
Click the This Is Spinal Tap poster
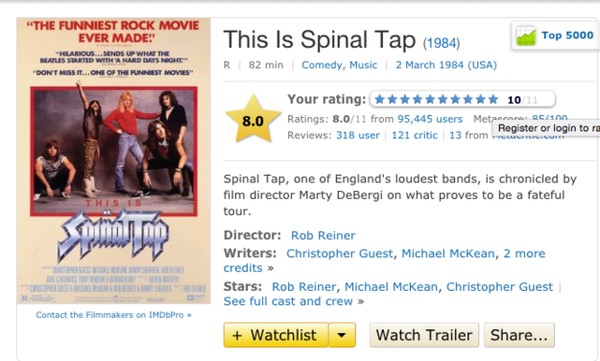(114, 161)
